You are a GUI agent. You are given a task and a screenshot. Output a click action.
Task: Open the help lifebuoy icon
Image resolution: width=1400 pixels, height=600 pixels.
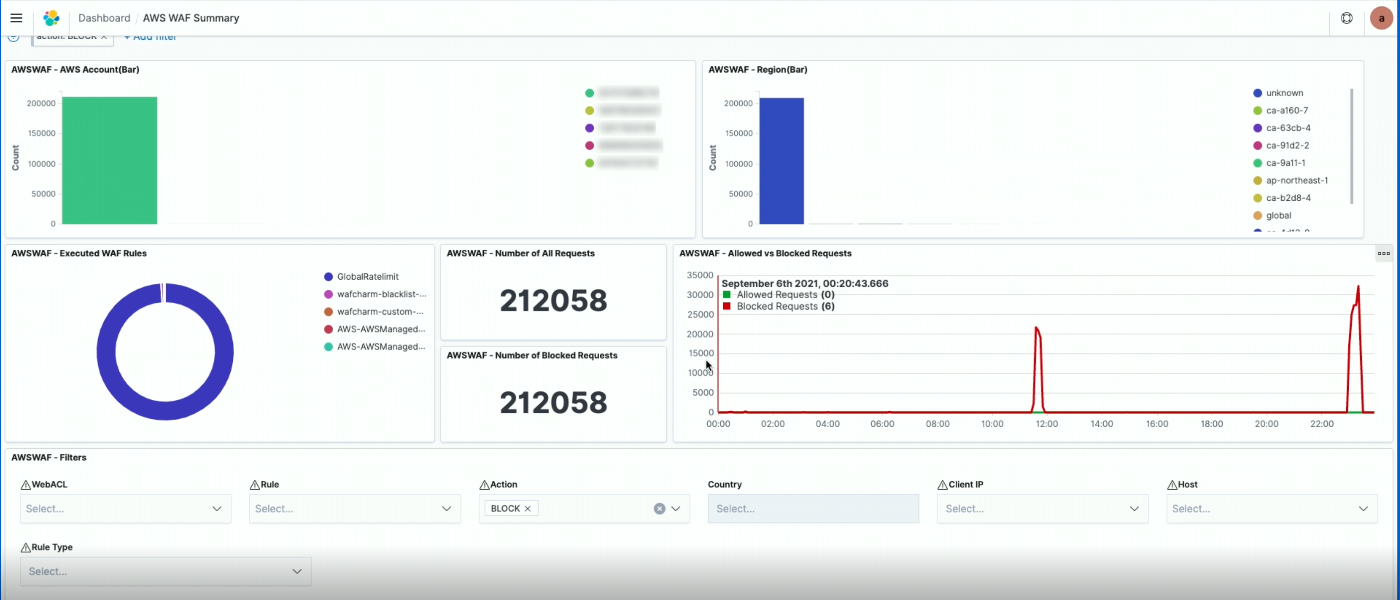[1347, 18]
